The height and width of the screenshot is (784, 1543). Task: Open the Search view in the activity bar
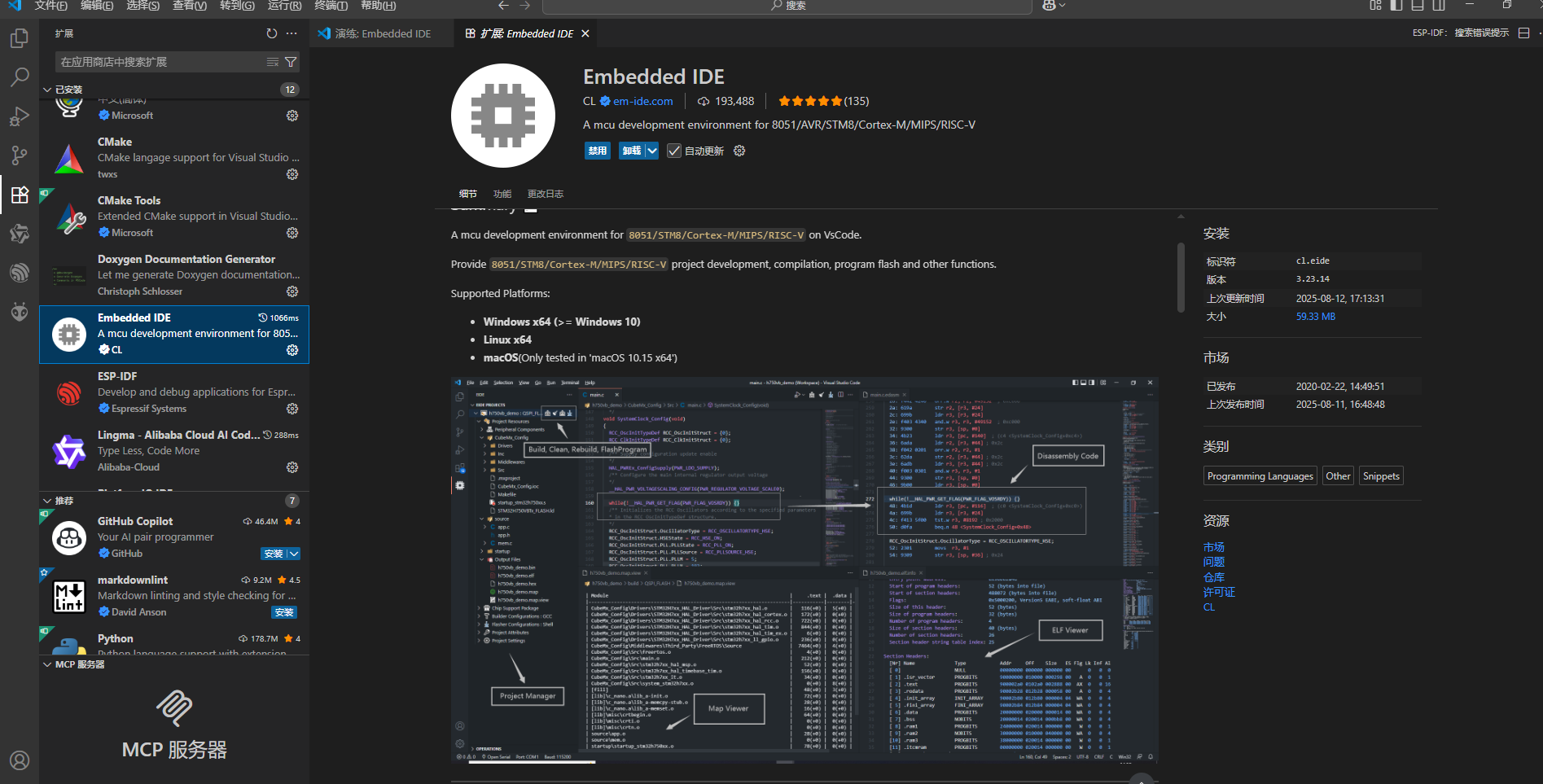20,77
